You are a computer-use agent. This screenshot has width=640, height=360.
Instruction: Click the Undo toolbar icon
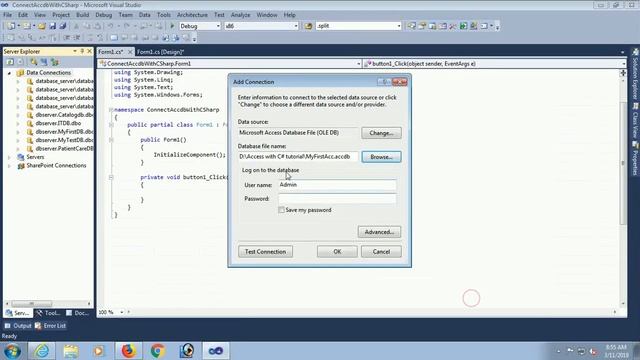point(110,26)
